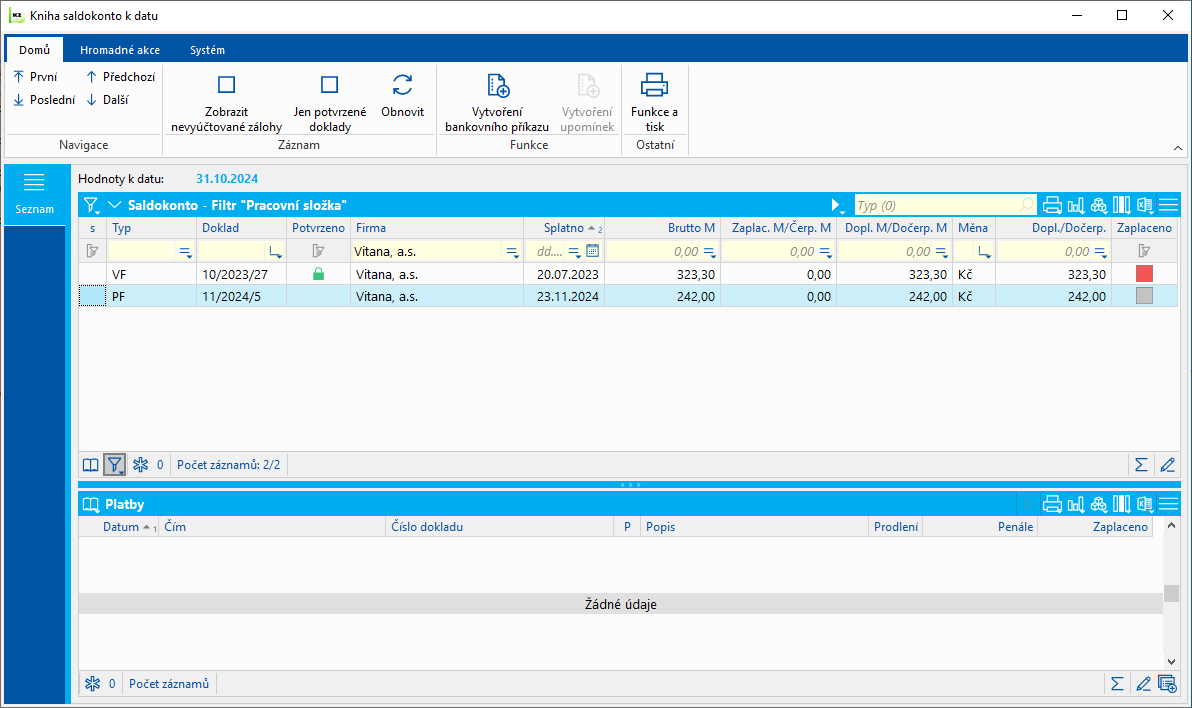The width and height of the screenshot is (1192, 708).
Task: Click the pencil edit icon in Saldokonto footer
Action: click(x=1166, y=465)
